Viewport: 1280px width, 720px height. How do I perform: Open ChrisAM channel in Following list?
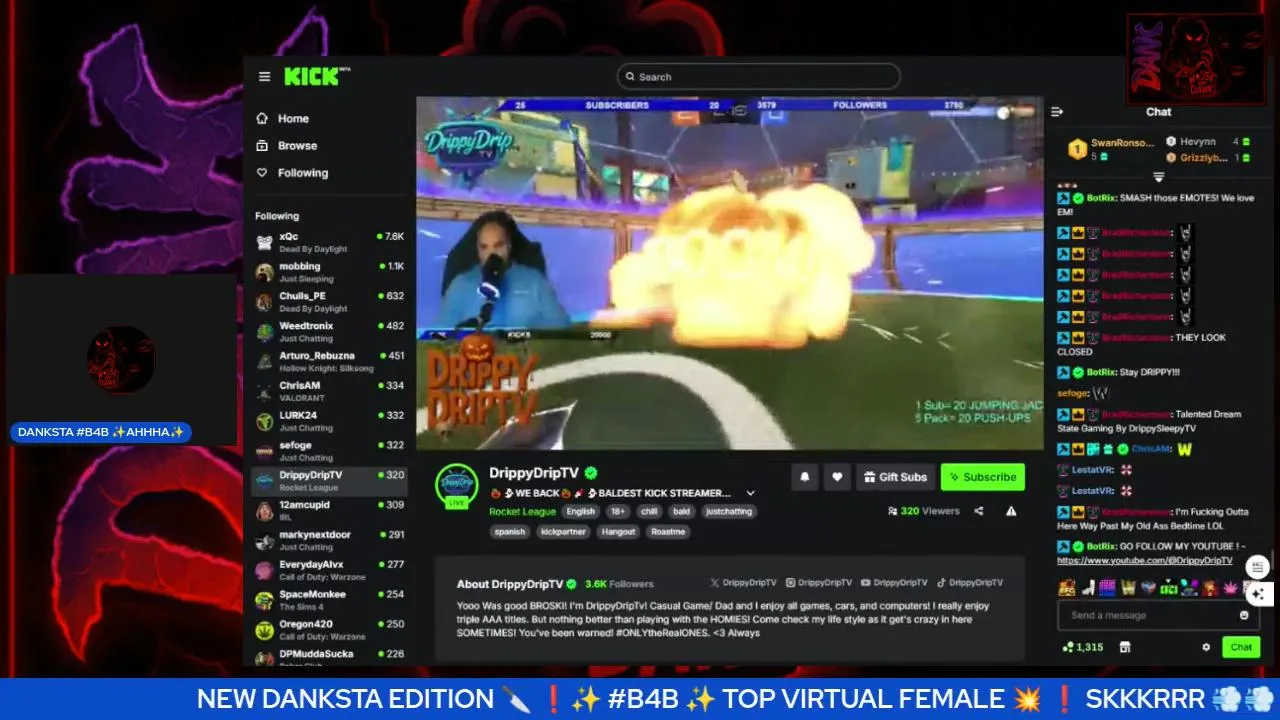[329, 391]
